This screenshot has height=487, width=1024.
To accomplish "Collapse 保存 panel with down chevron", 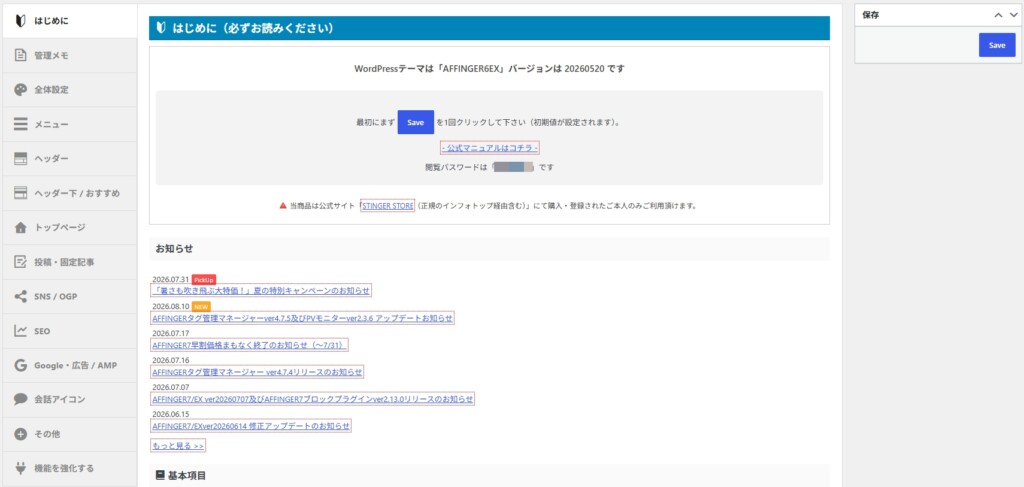I will click(x=1013, y=15).
